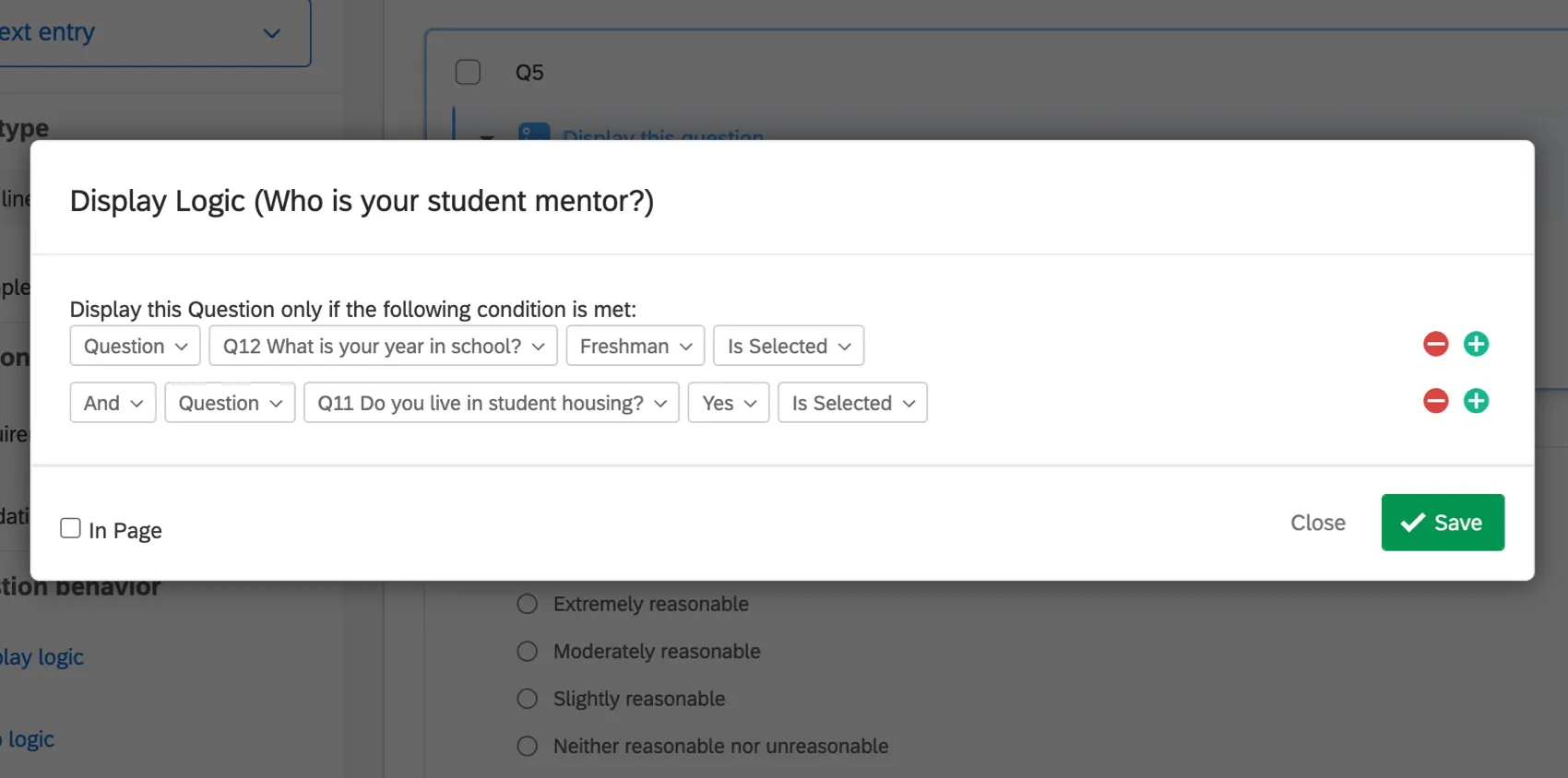
Task: Change the And conjunction dropdown to Or
Action: (x=113, y=403)
